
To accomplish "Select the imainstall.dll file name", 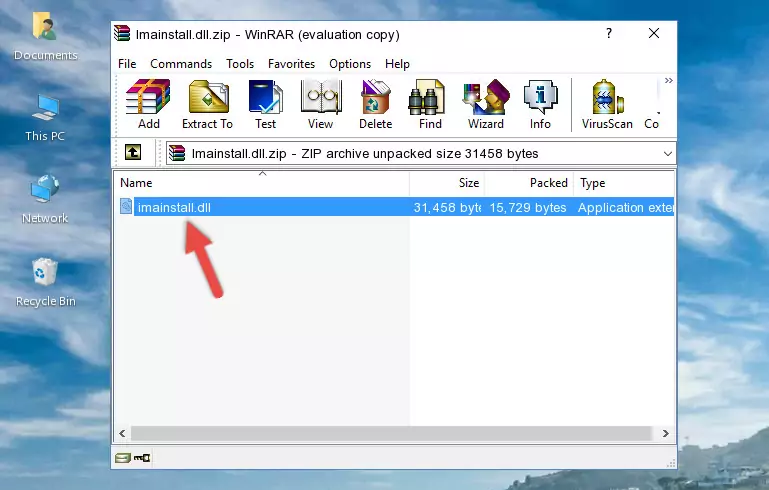I will (174, 207).
